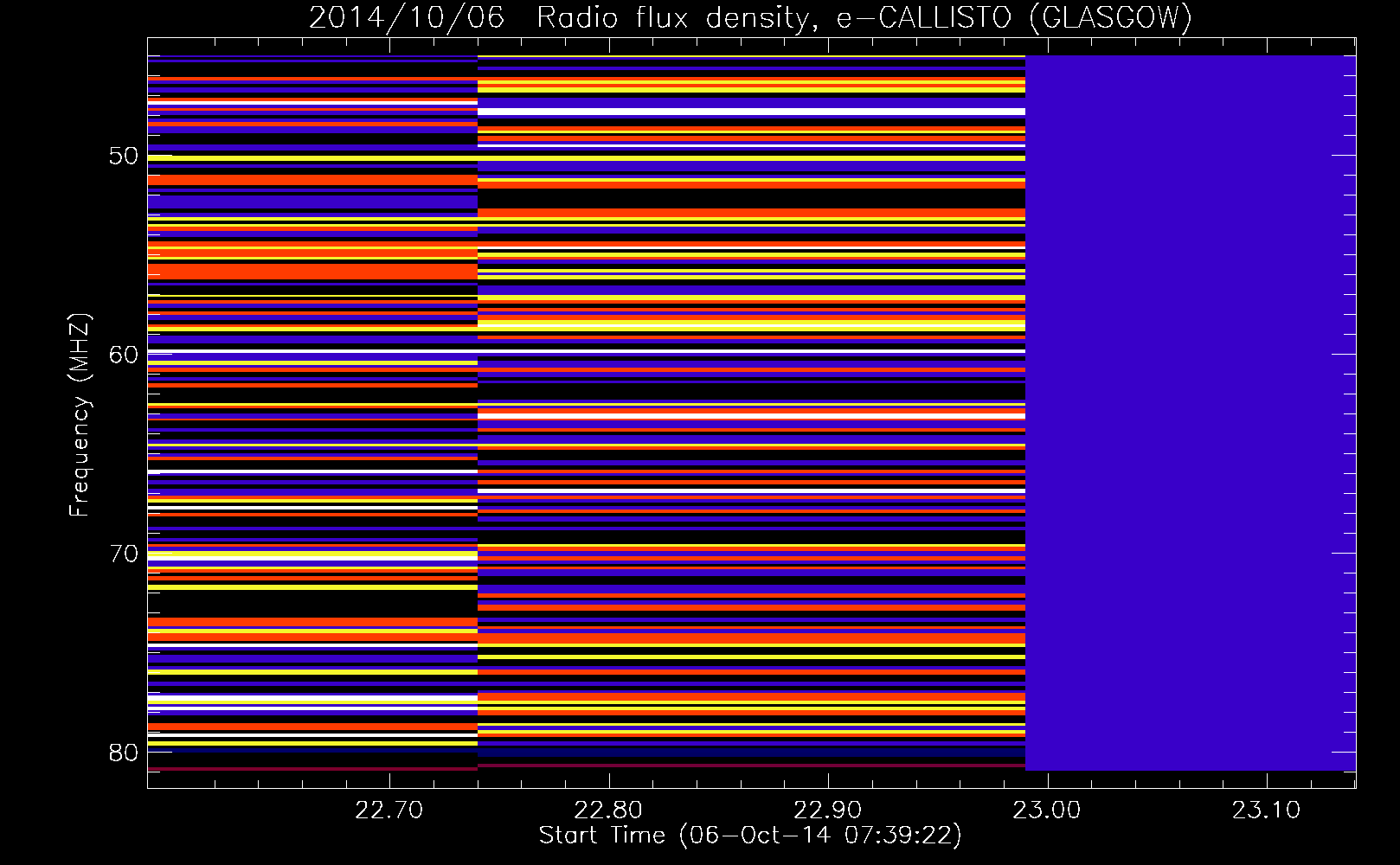The width and height of the screenshot is (1400, 865).
Task: Click the frequency axis label '60'
Action: (124, 355)
